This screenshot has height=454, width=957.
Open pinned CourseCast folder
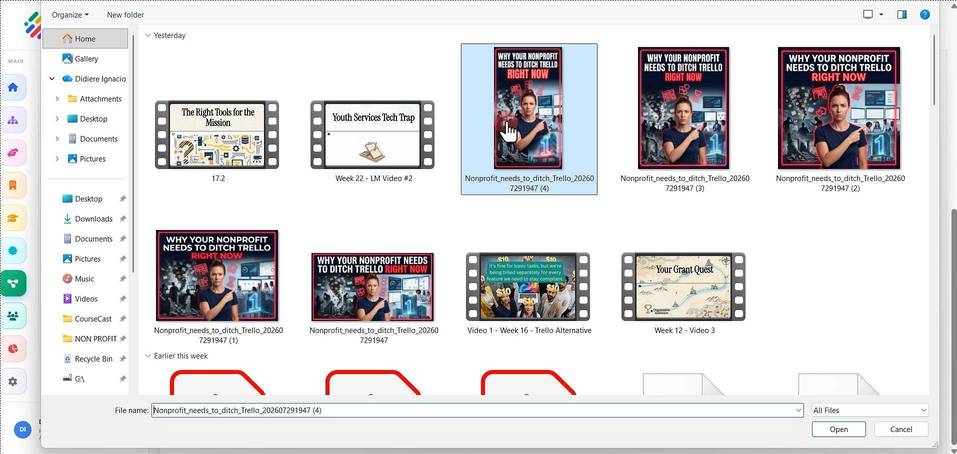click(91, 319)
